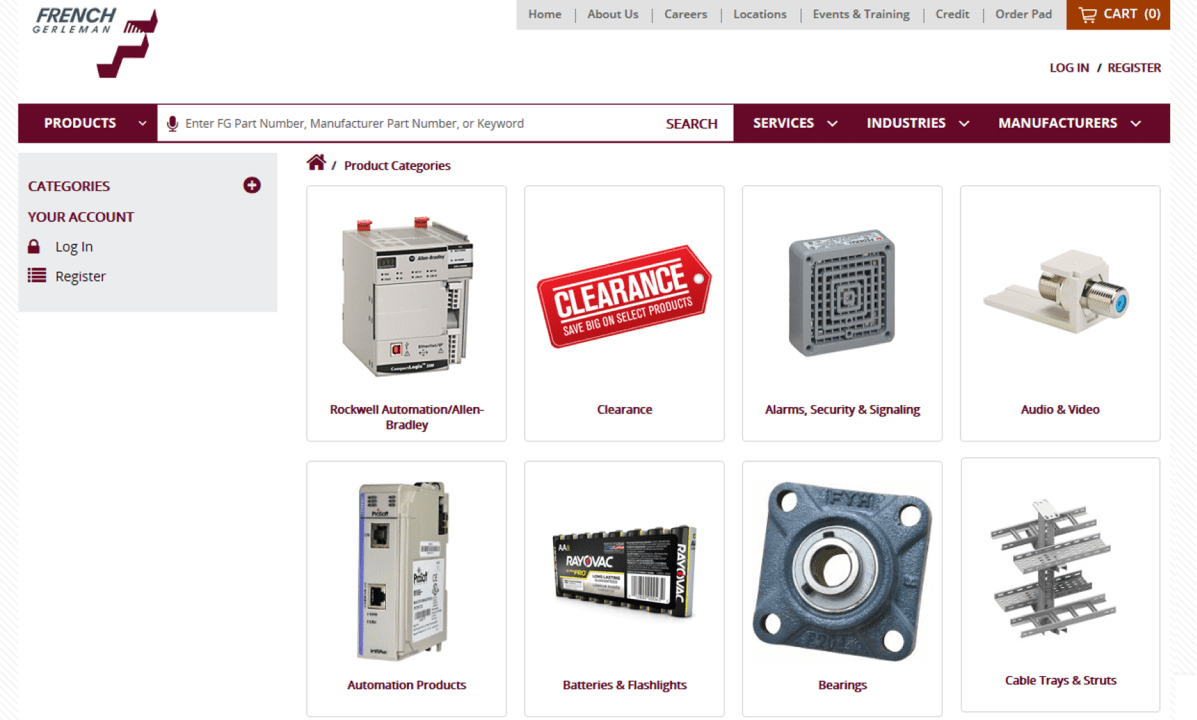Click the lock icon beside Log In

34,247
